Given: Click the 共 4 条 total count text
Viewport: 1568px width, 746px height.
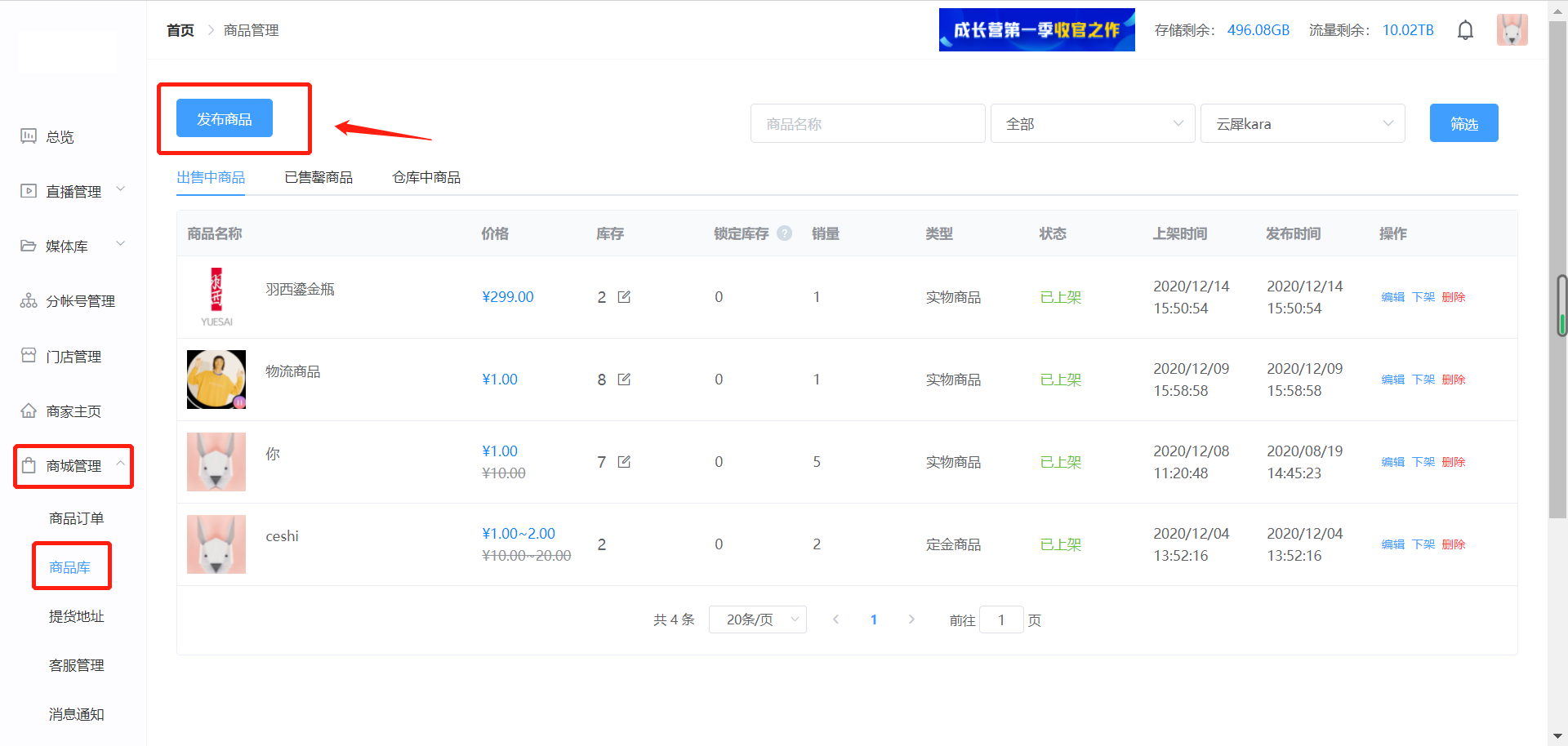Looking at the screenshot, I should pos(674,619).
